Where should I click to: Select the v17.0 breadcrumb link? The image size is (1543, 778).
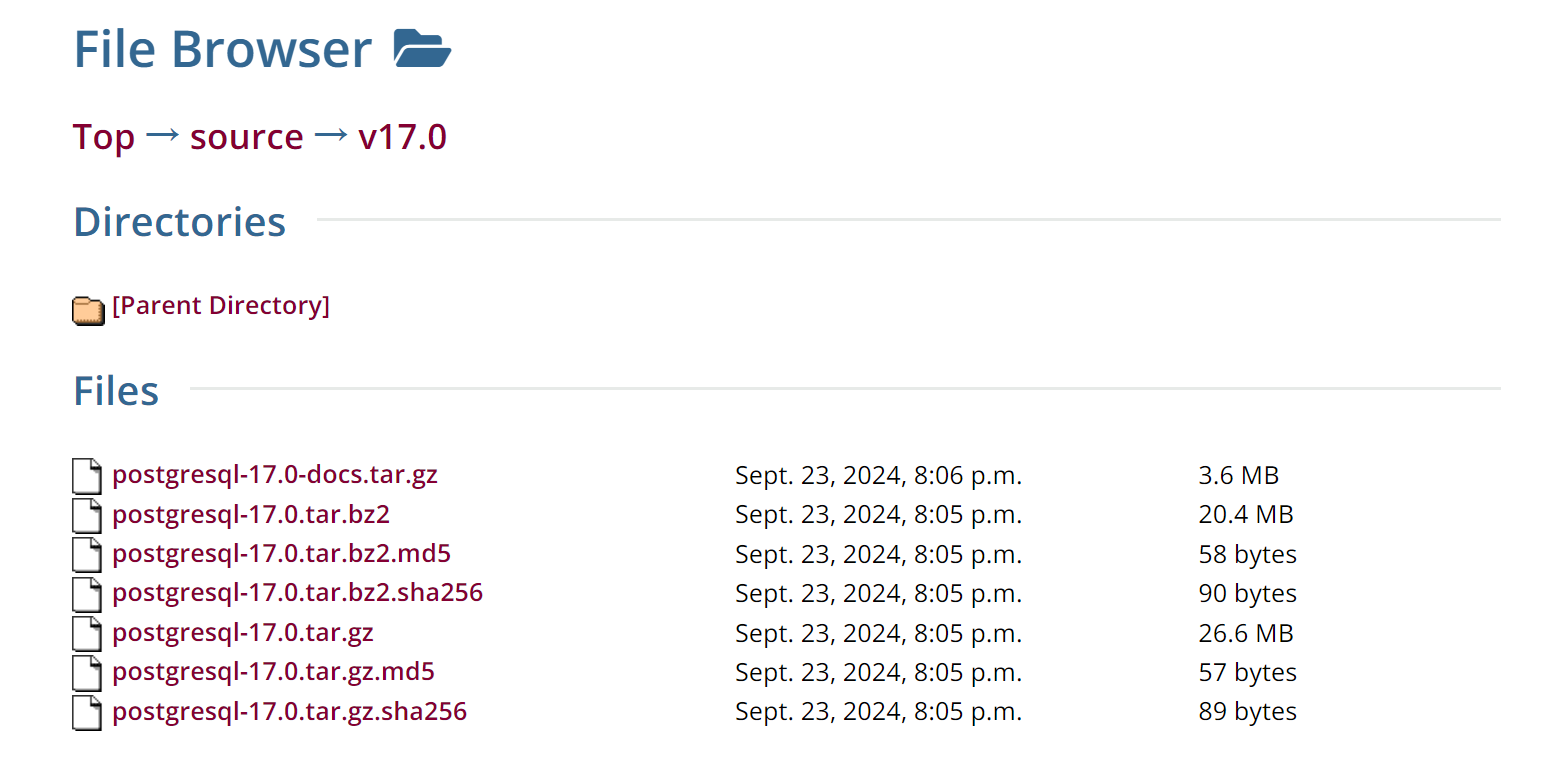coord(402,137)
